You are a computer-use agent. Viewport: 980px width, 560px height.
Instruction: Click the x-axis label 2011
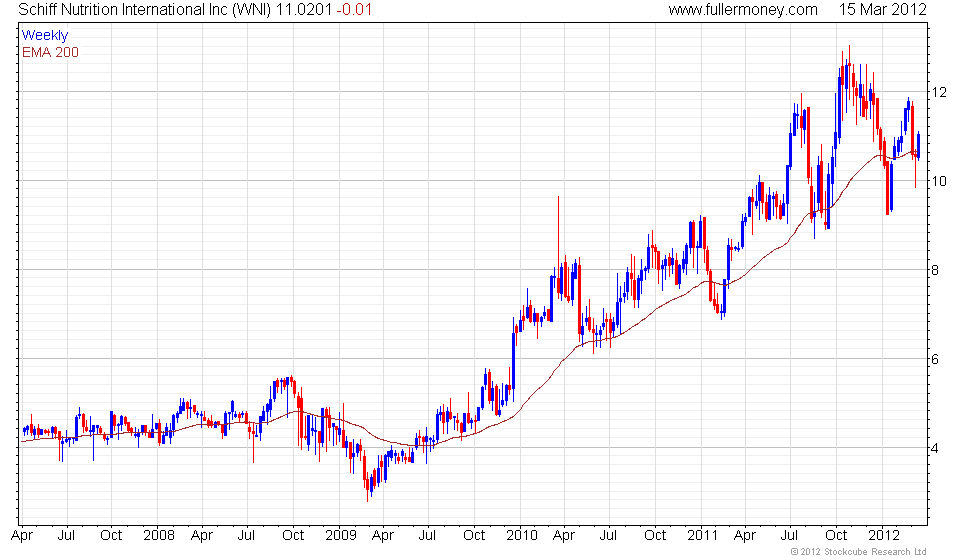tap(702, 536)
